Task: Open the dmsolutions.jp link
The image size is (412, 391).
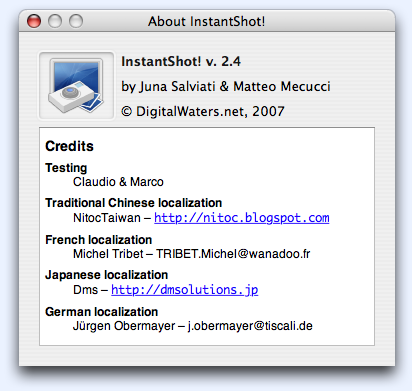Action: pyautogui.click(x=185, y=290)
